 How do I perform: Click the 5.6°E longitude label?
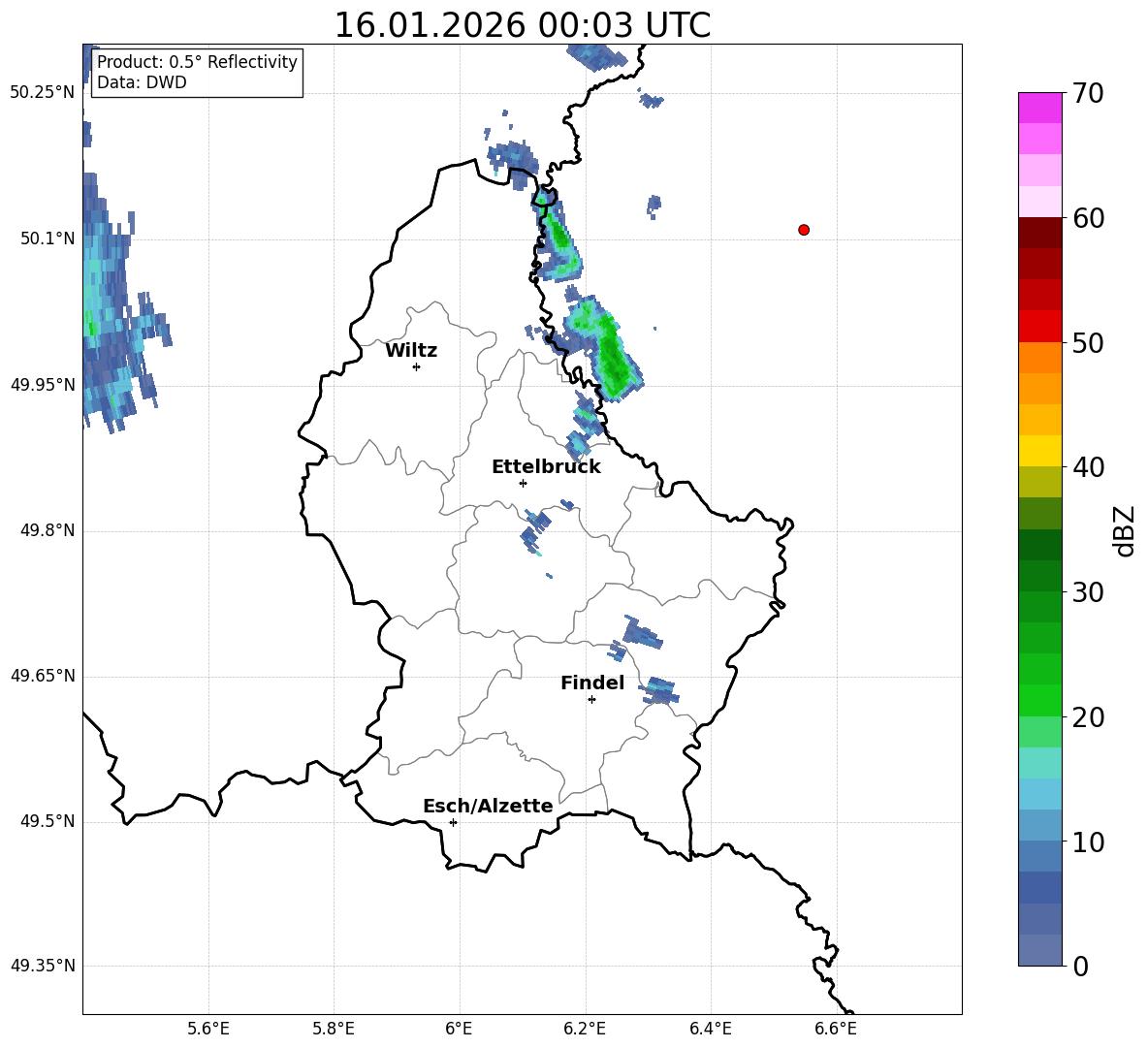coord(208,1029)
